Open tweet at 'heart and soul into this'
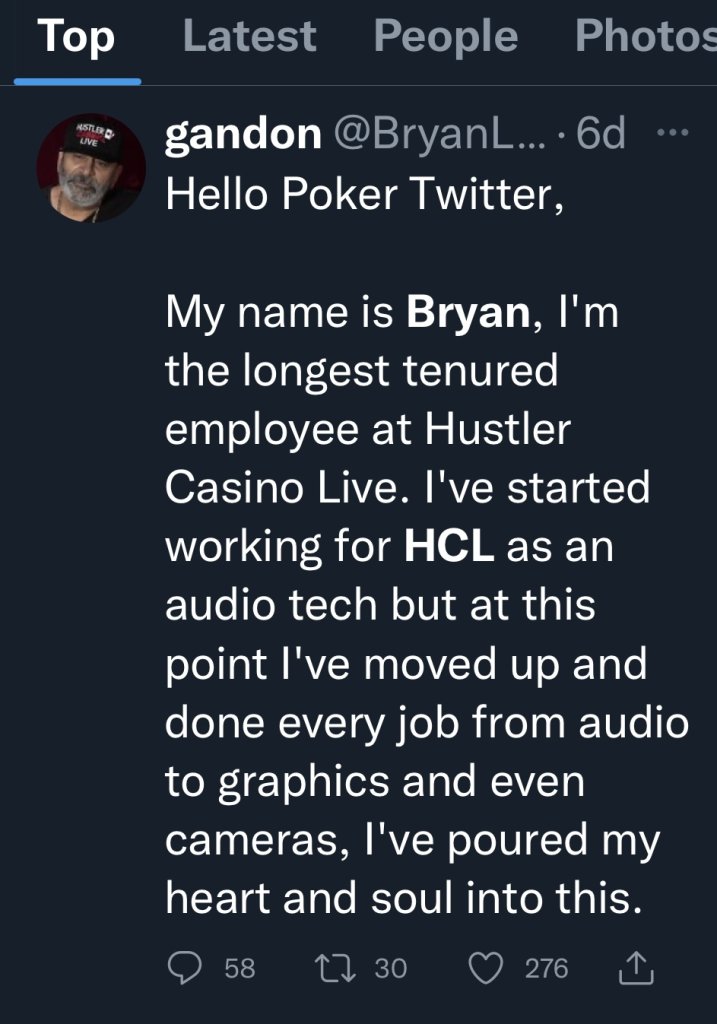 pos(402,898)
